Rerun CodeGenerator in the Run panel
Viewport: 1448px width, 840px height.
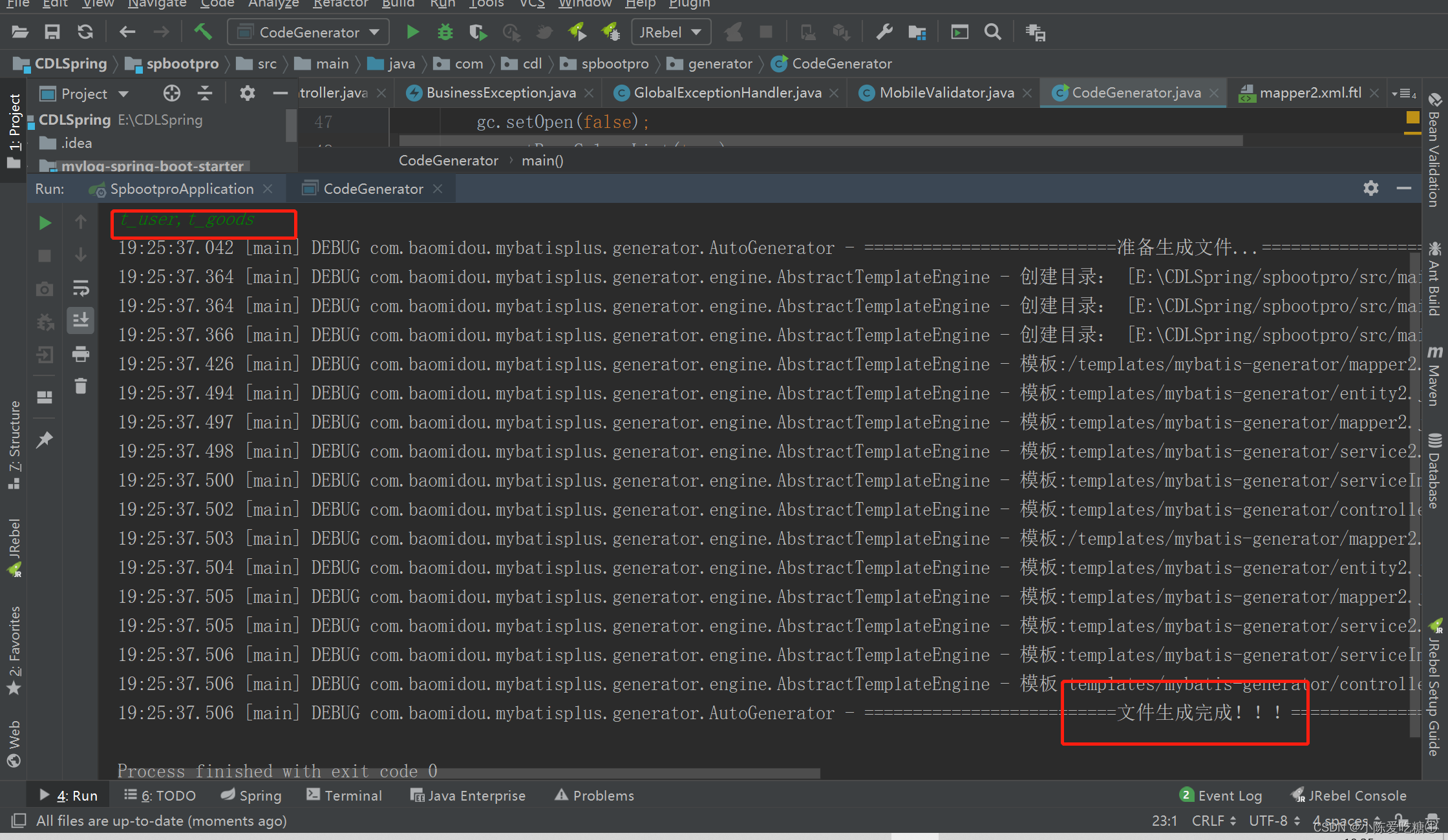(x=45, y=223)
